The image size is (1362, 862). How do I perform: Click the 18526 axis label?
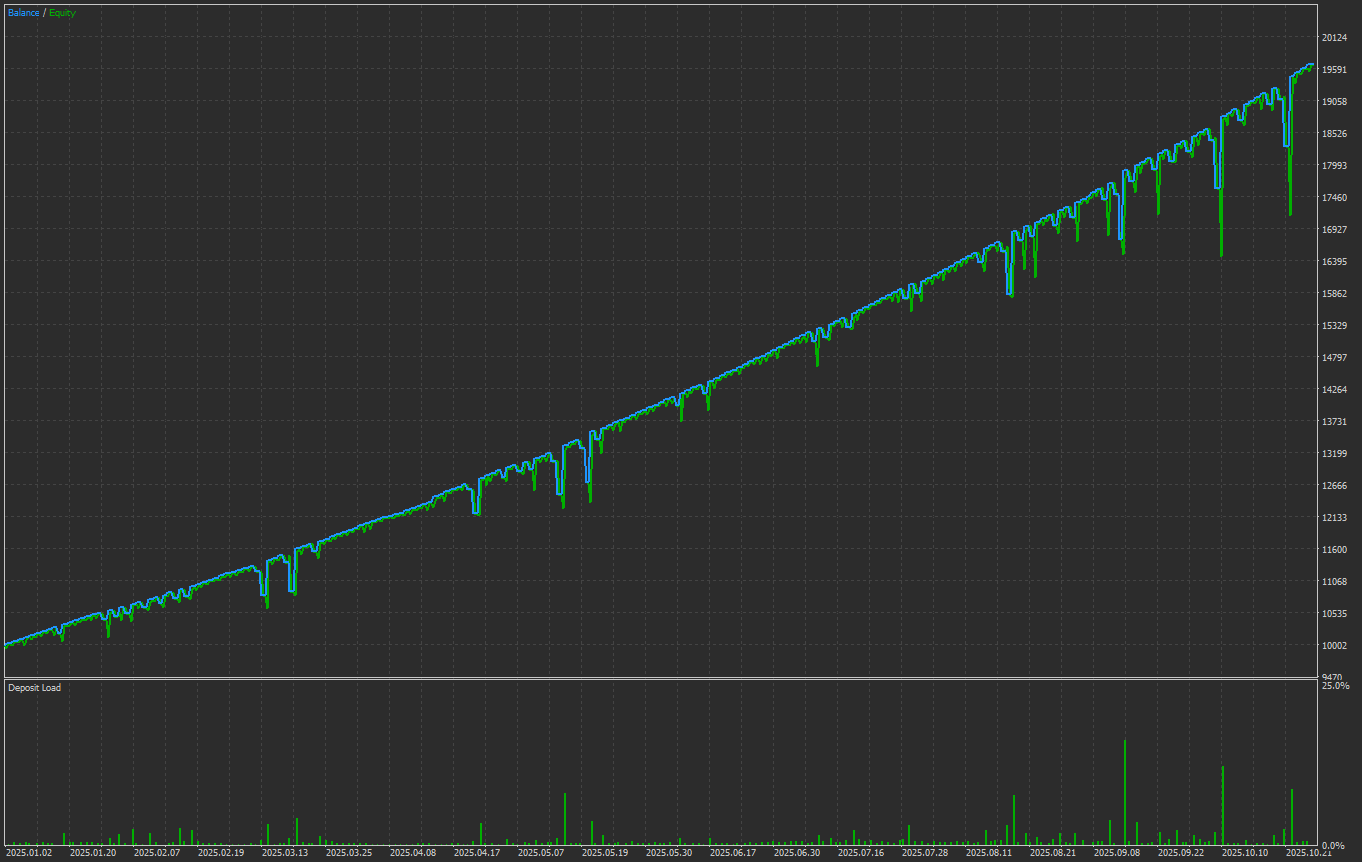pos(1333,134)
